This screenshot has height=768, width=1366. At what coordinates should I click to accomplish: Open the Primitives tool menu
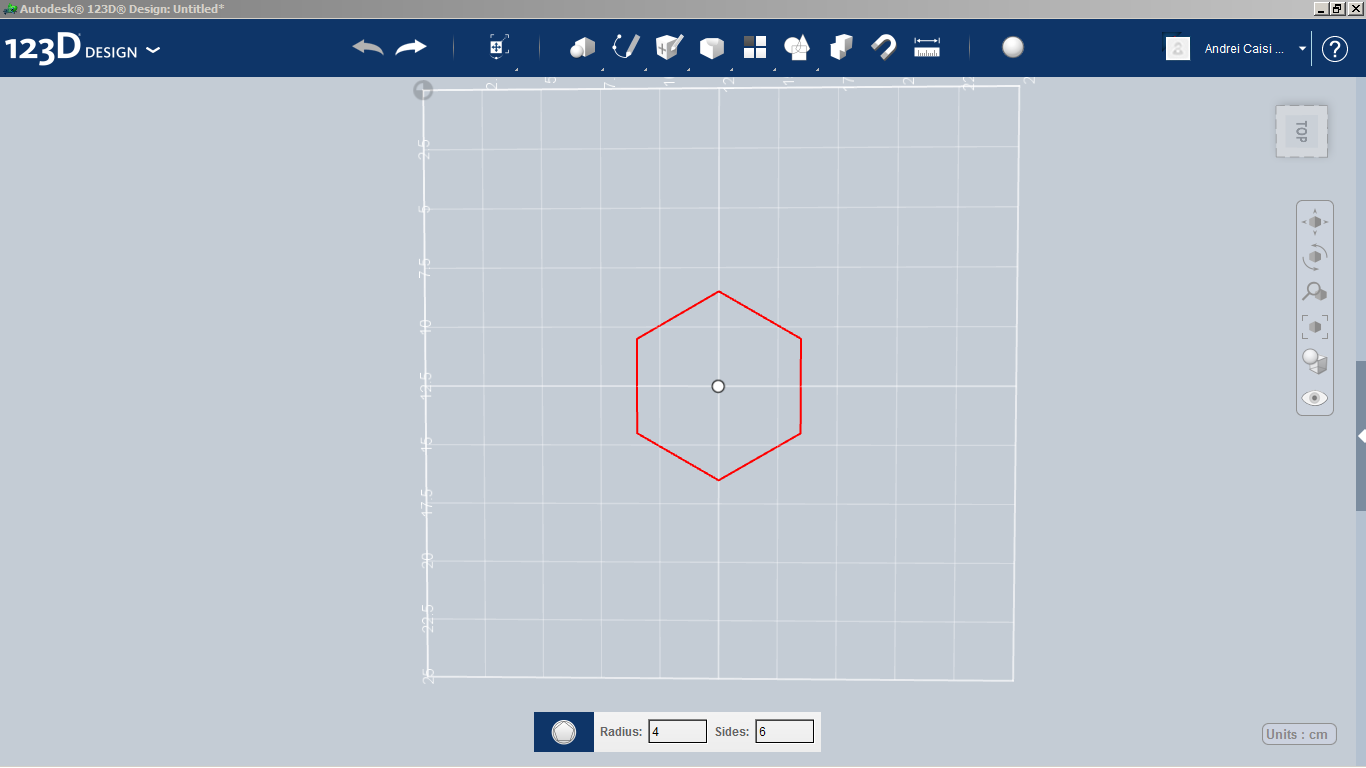(582, 47)
